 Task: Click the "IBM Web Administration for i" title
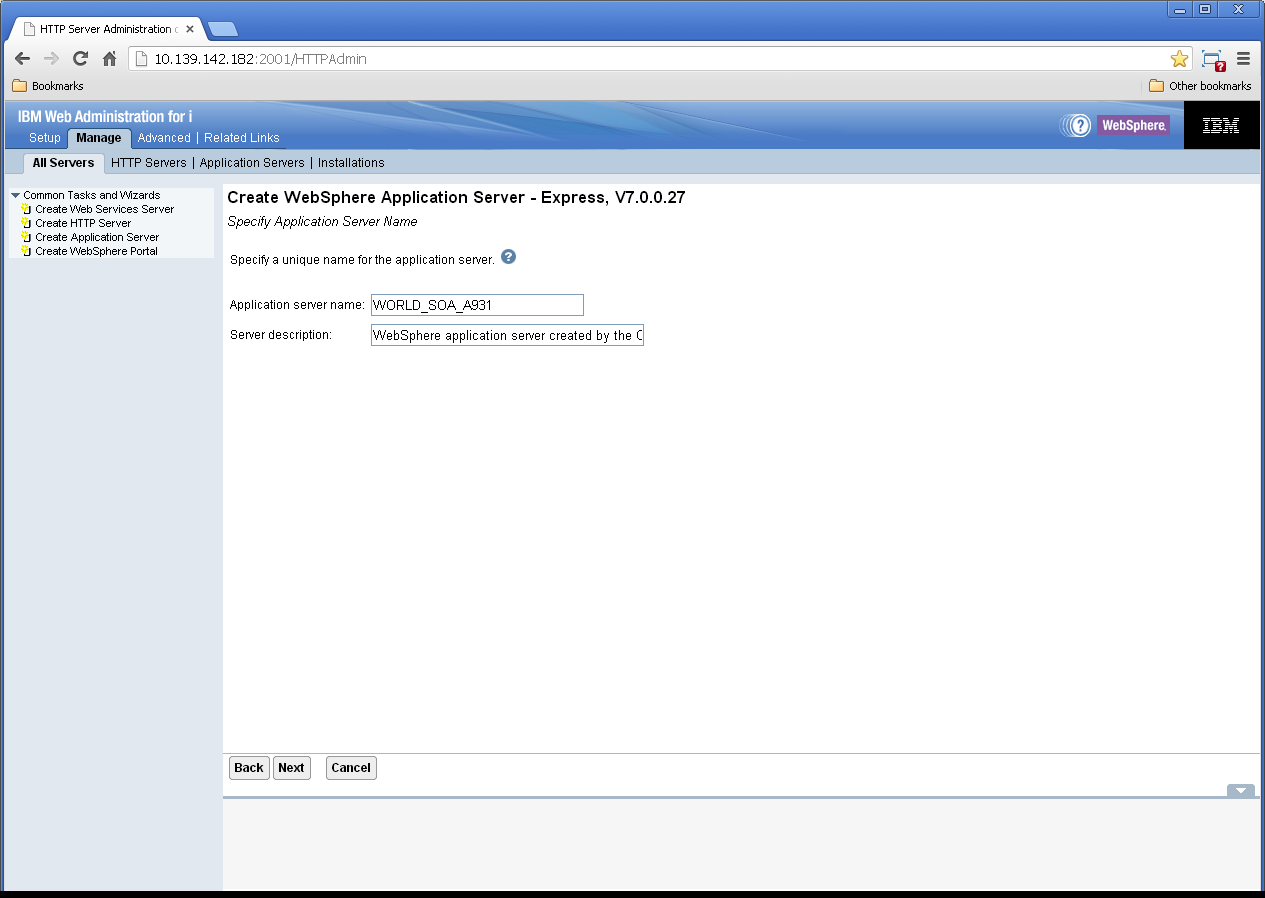(105, 117)
